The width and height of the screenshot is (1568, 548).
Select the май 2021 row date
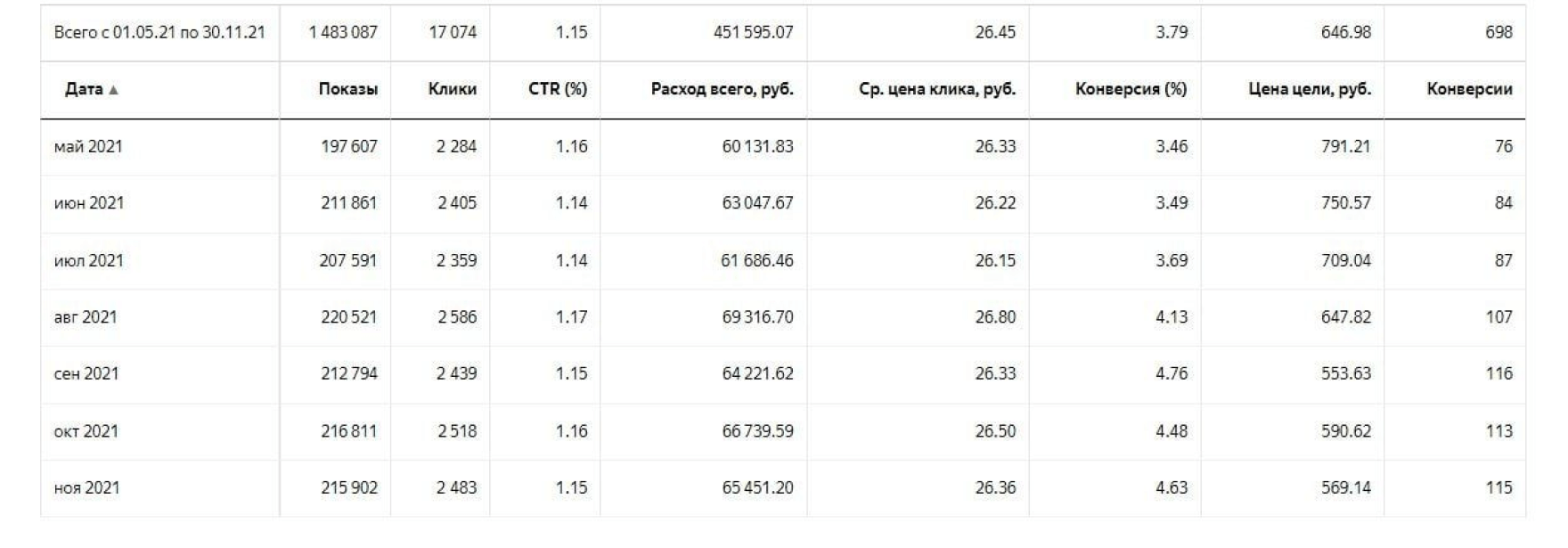click(x=88, y=146)
